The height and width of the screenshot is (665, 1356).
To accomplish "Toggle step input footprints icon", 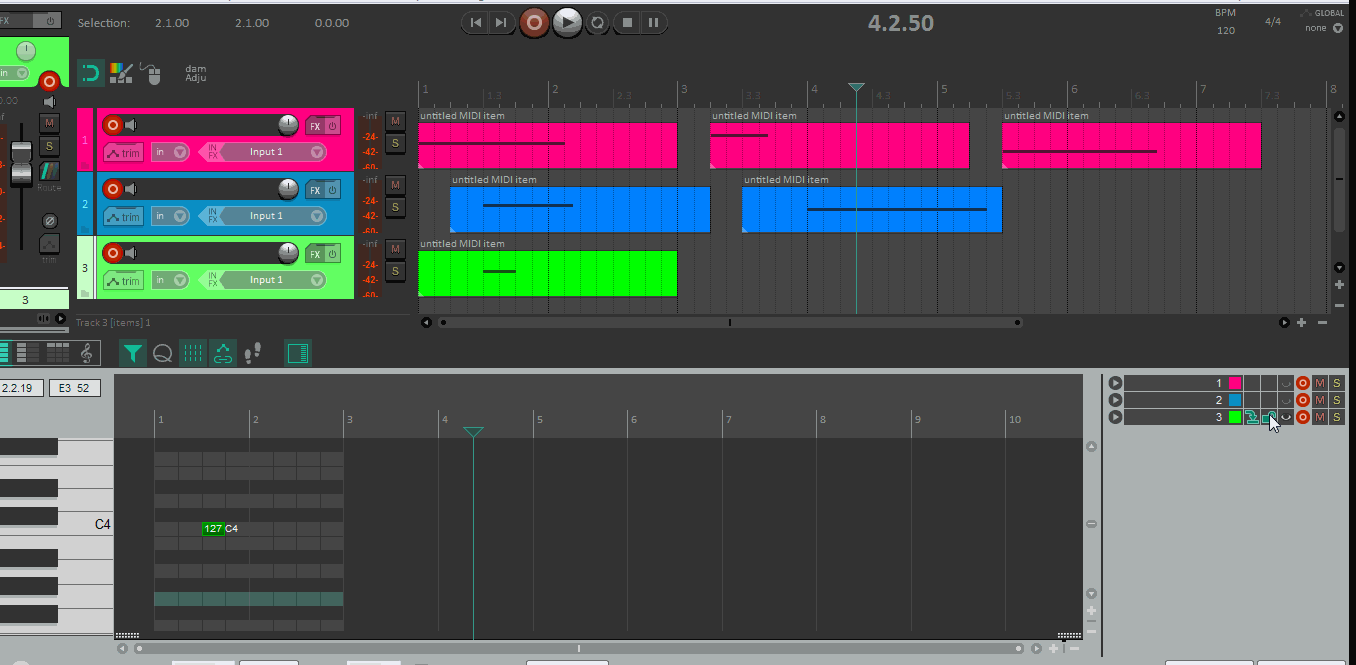I will [x=253, y=353].
